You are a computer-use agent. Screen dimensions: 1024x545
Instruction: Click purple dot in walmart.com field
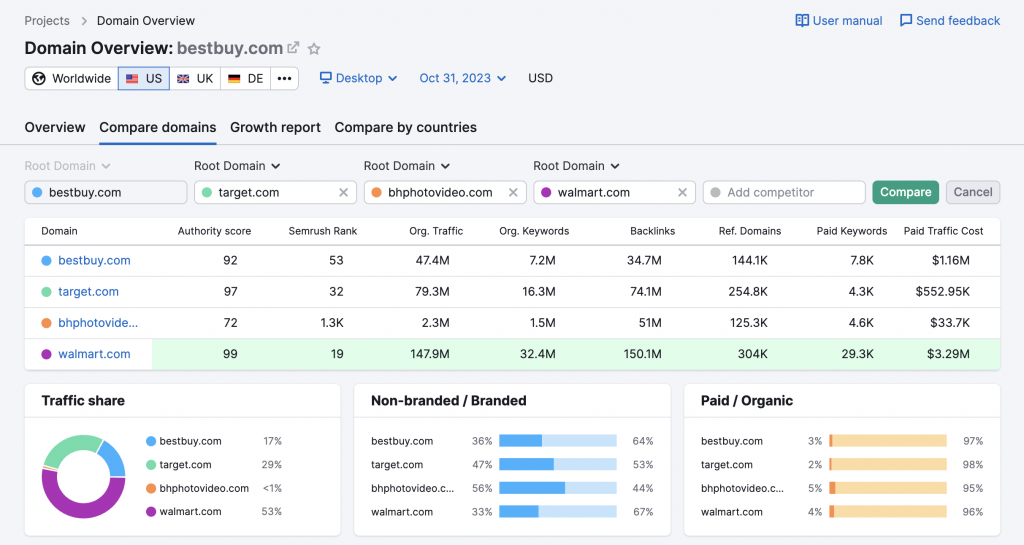546,193
